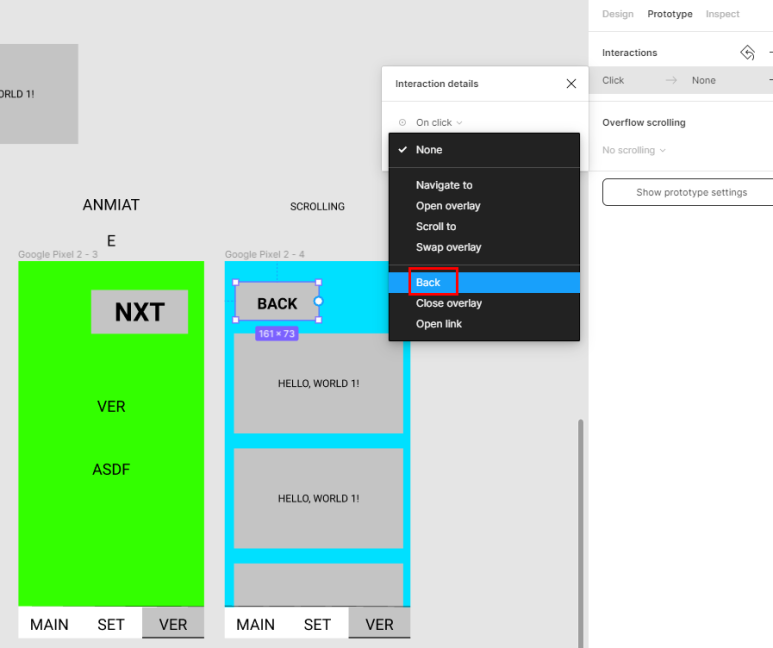Viewport: 773px width, 648px height.
Task: Click VER text in green frame body
Action: [111, 406]
